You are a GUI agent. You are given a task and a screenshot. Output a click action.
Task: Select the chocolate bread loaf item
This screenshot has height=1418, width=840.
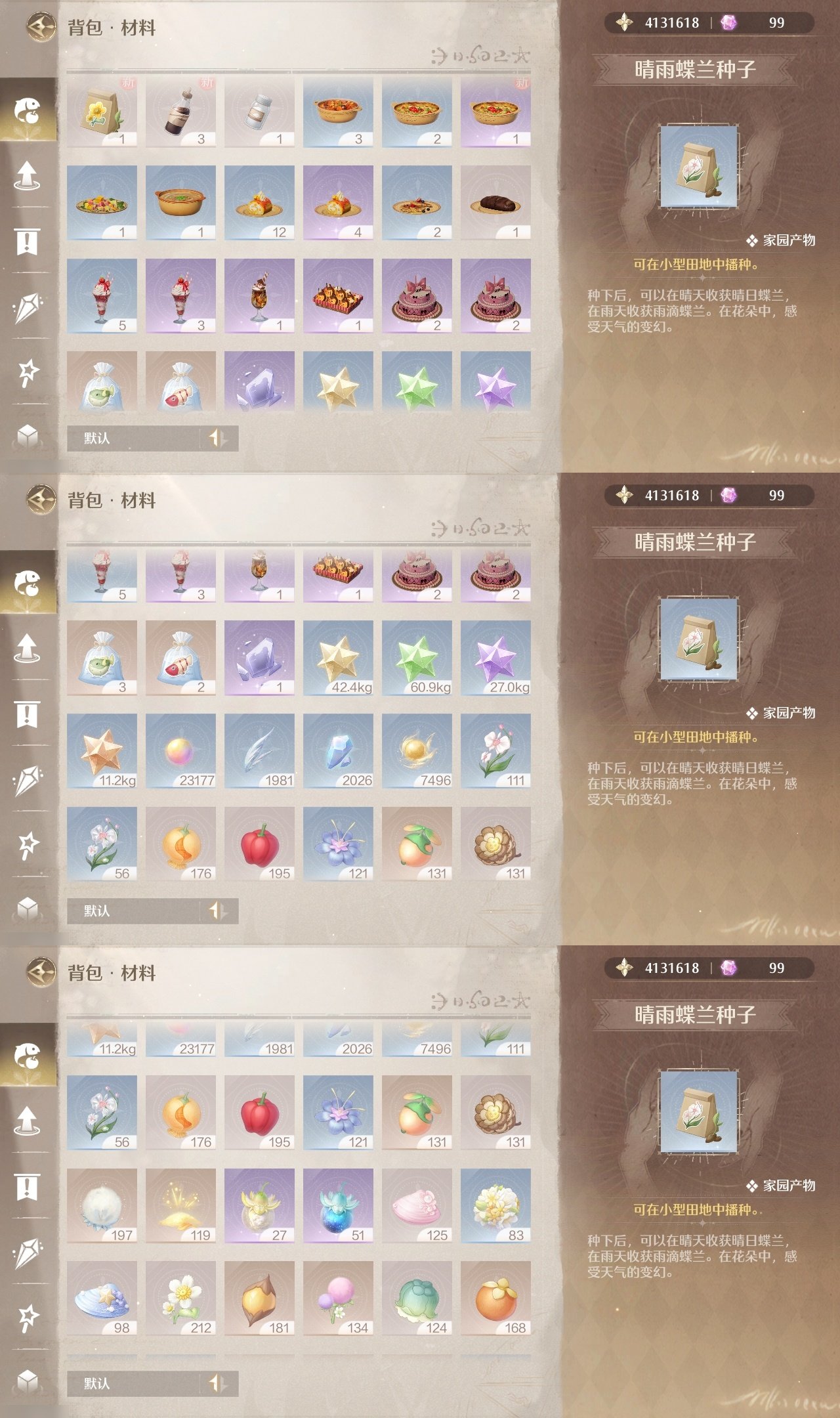coord(495,202)
